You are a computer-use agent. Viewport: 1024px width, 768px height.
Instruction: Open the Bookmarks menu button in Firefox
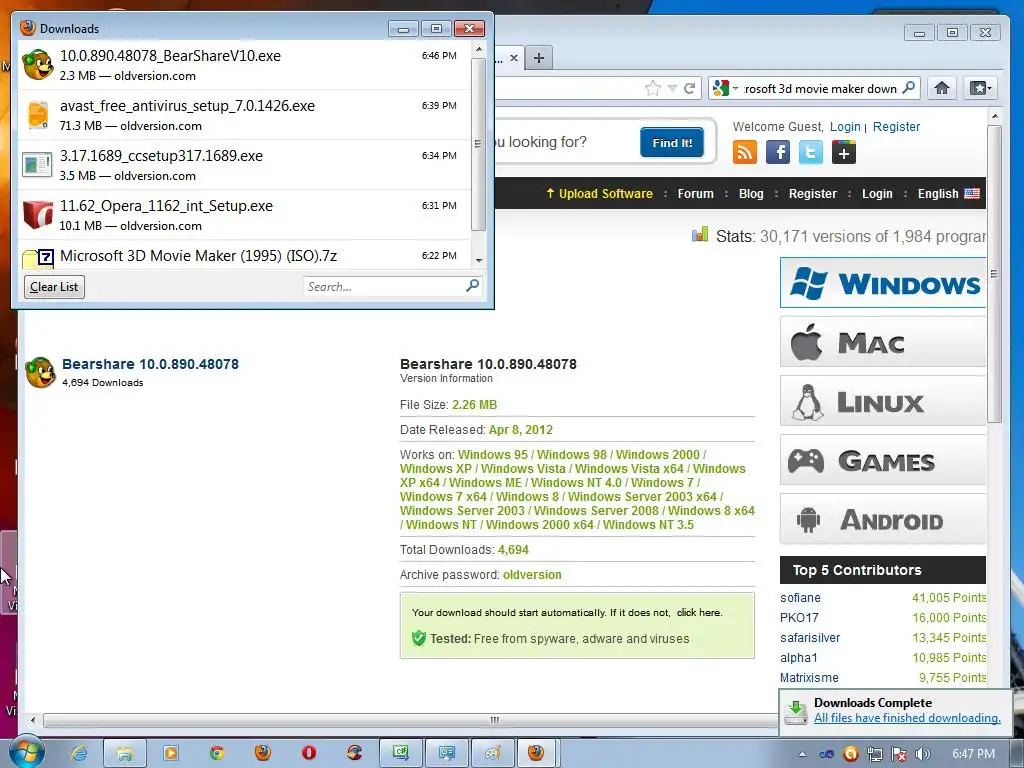pos(980,88)
